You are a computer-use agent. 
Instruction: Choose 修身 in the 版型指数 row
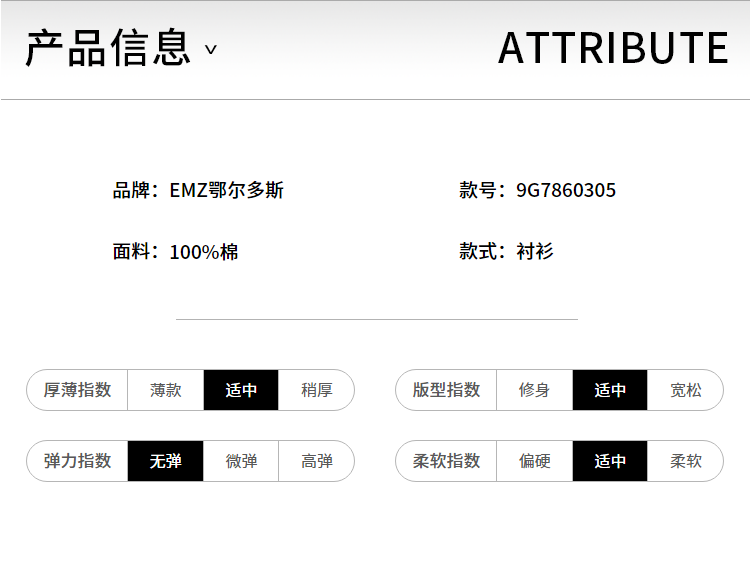534,390
